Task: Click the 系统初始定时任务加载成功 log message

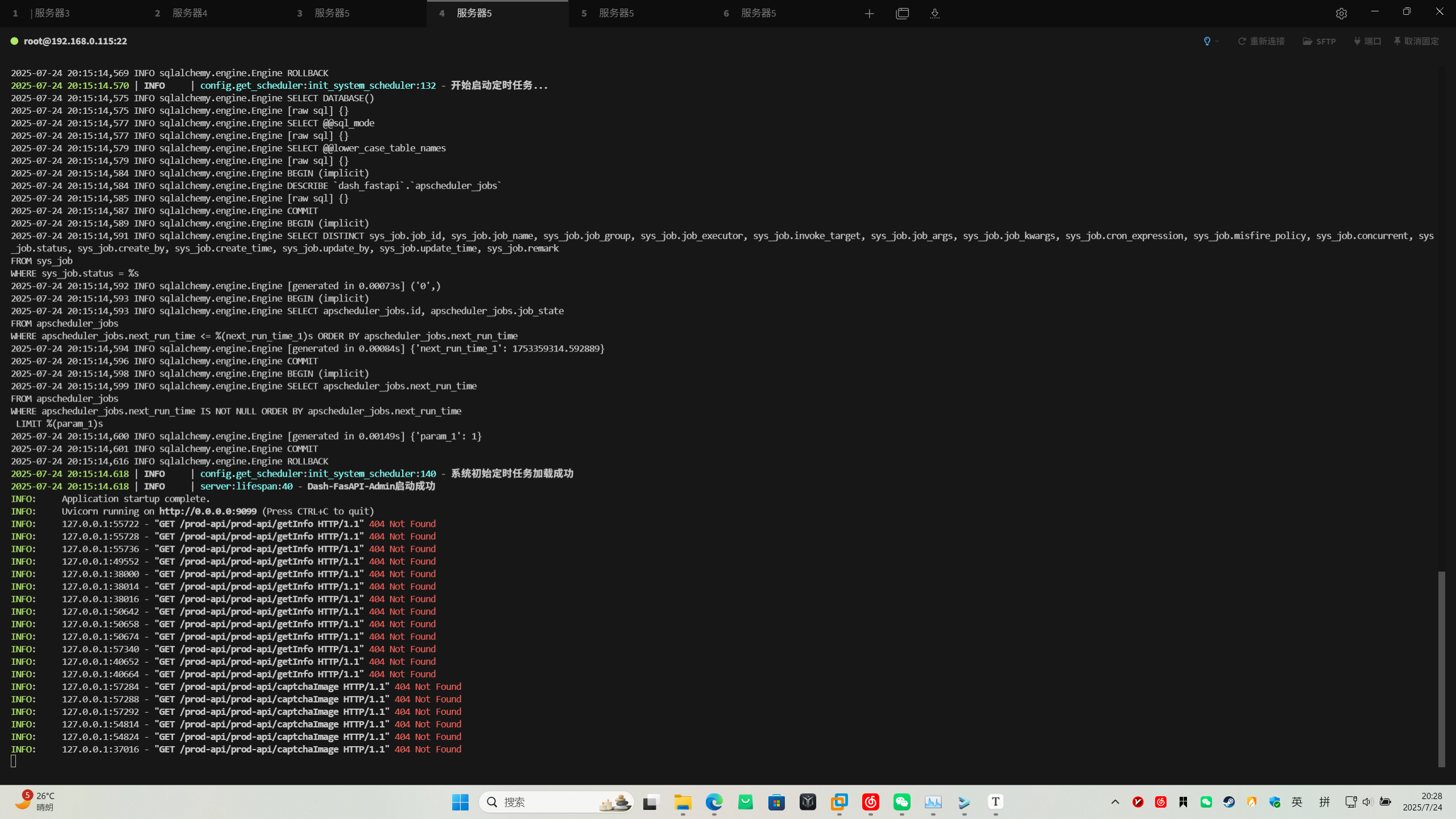Action: click(512, 474)
